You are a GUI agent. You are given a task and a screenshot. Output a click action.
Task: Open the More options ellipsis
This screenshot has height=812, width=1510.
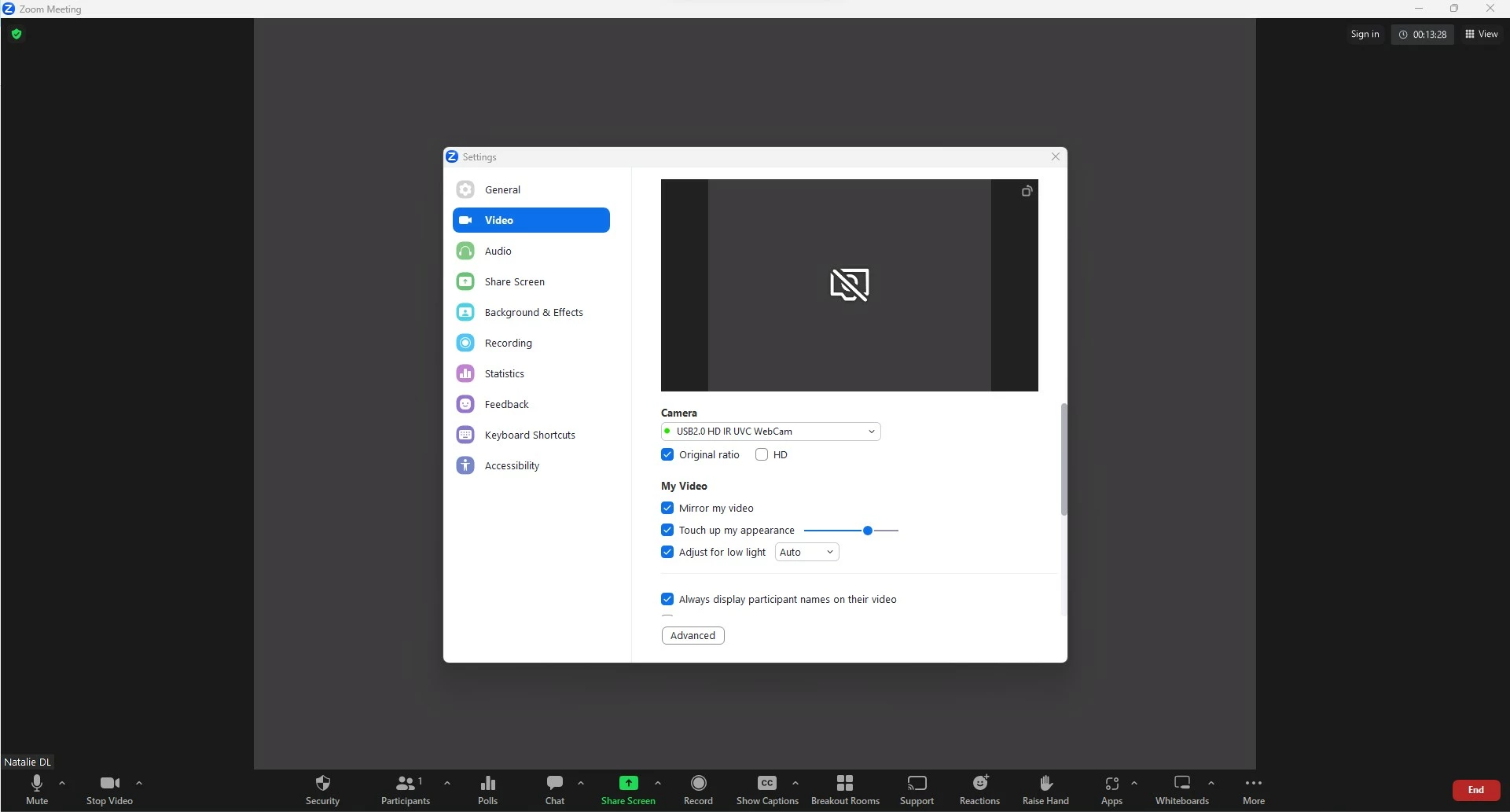[1254, 783]
